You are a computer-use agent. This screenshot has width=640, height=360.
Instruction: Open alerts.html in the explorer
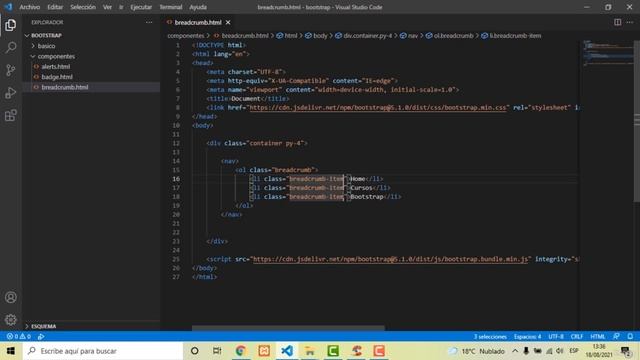tap(56, 67)
